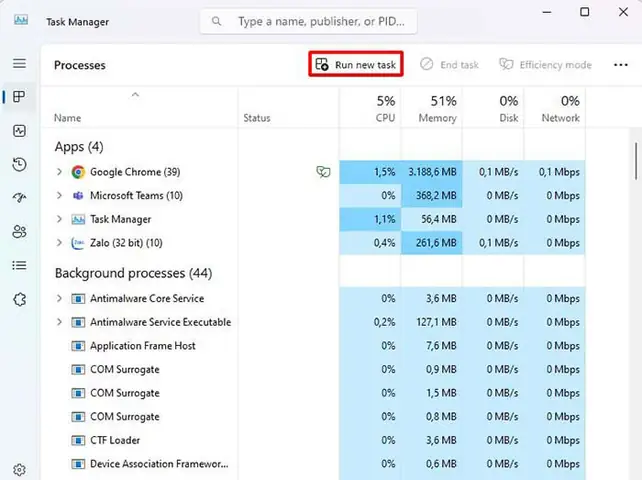
Task: Open the Users sidebar icon
Action: pyautogui.click(x=19, y=232)
